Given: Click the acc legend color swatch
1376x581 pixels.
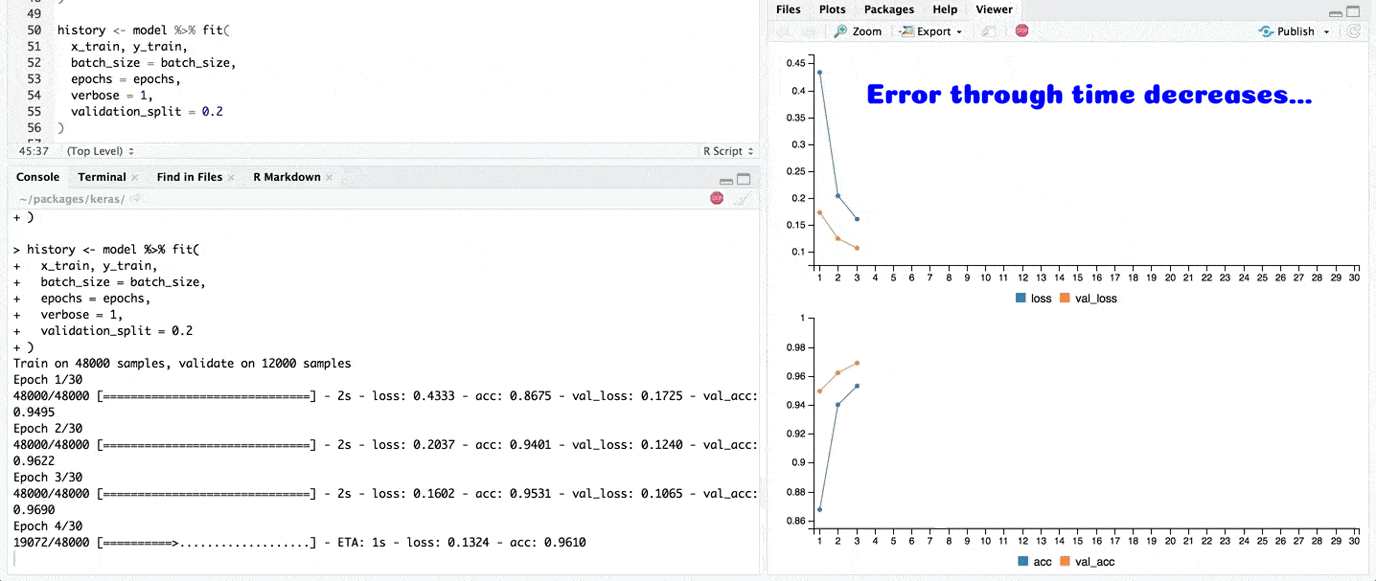Looking at the screenshot, I should click(x=1022, y=562).
